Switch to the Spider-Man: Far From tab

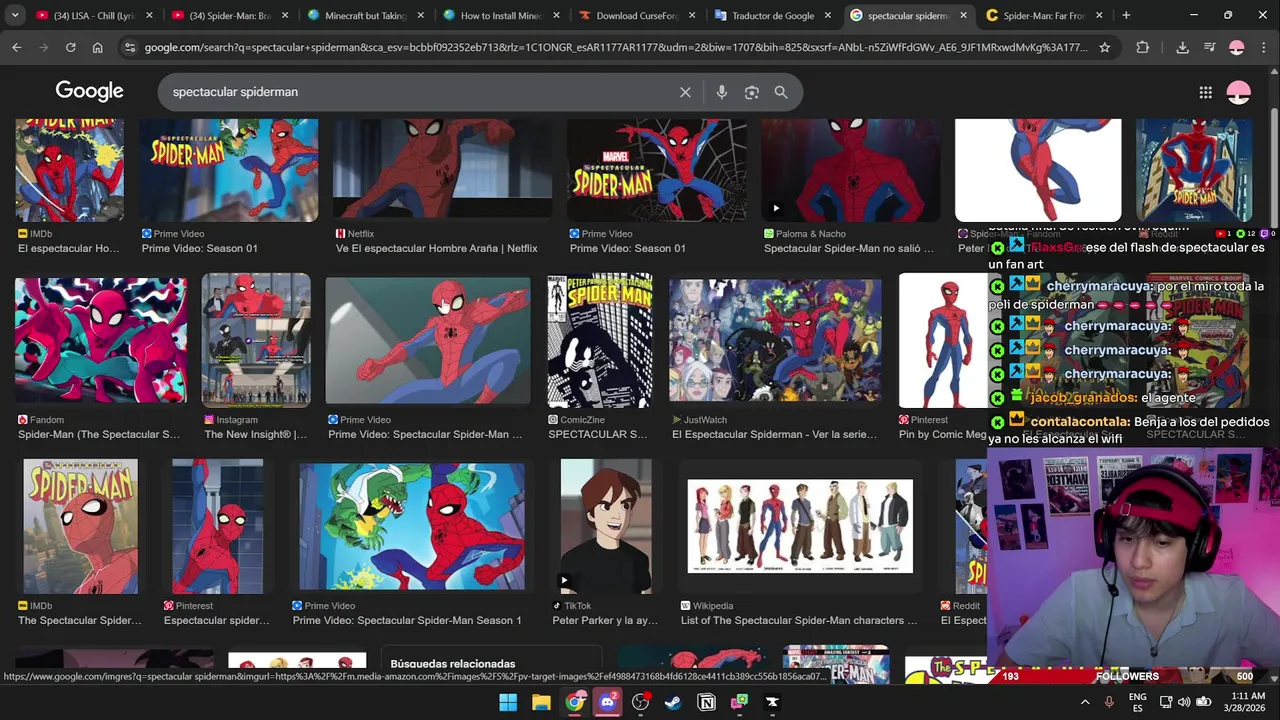pyautogui.click(x=1045, y=15)
